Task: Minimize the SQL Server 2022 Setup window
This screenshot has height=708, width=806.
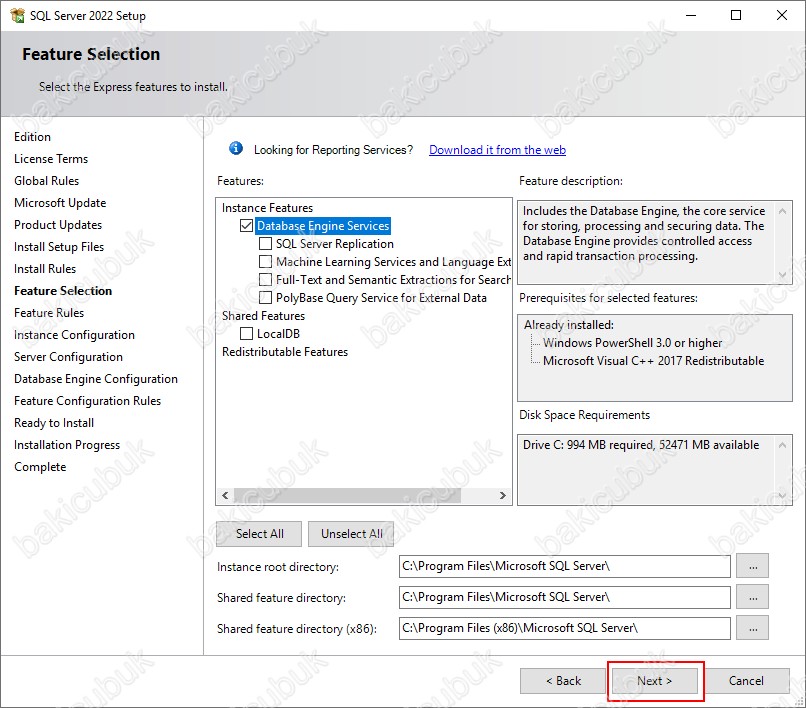Action: click(691, 15)
